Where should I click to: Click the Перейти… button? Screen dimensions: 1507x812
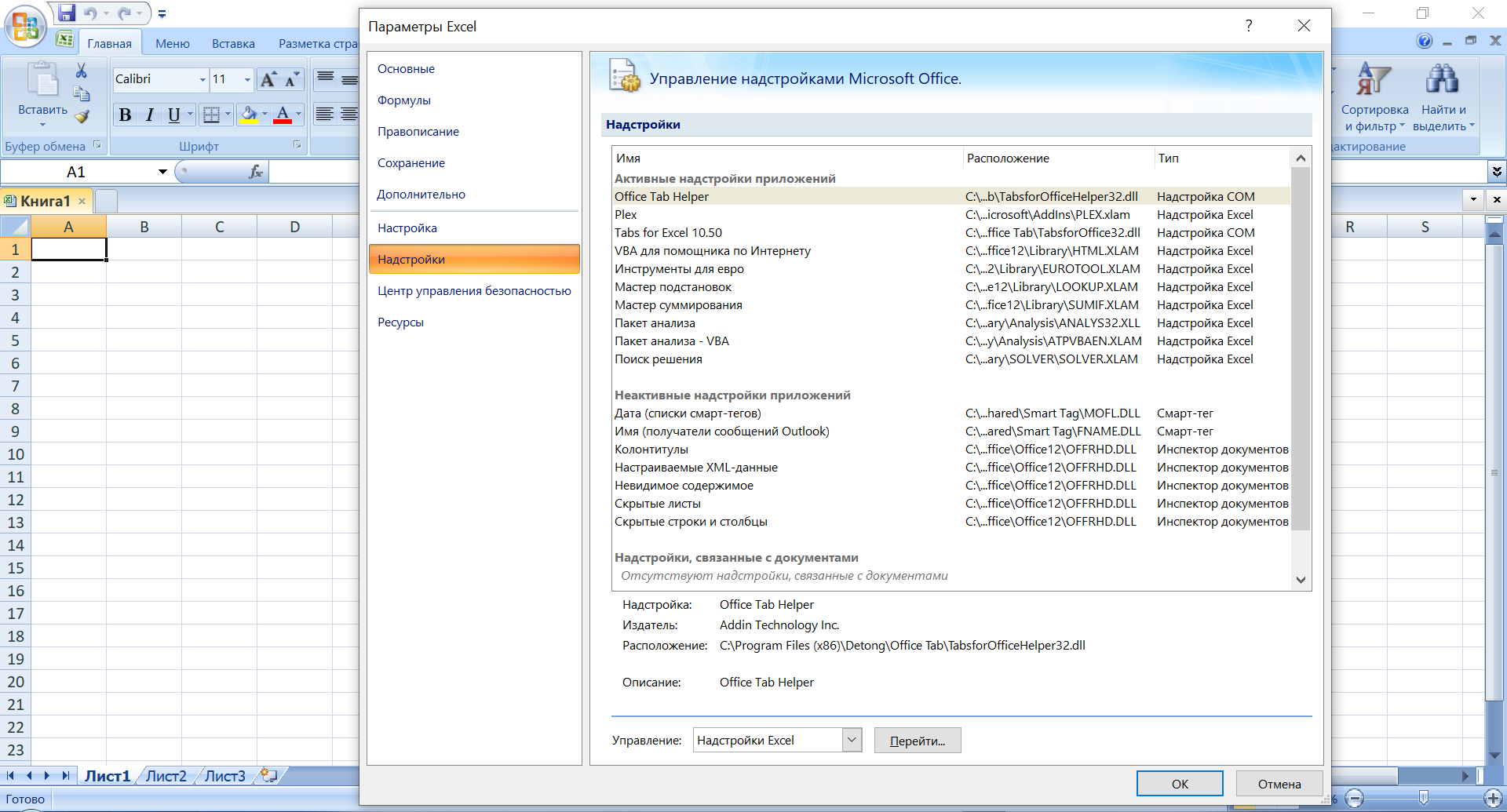click(918, 741)
